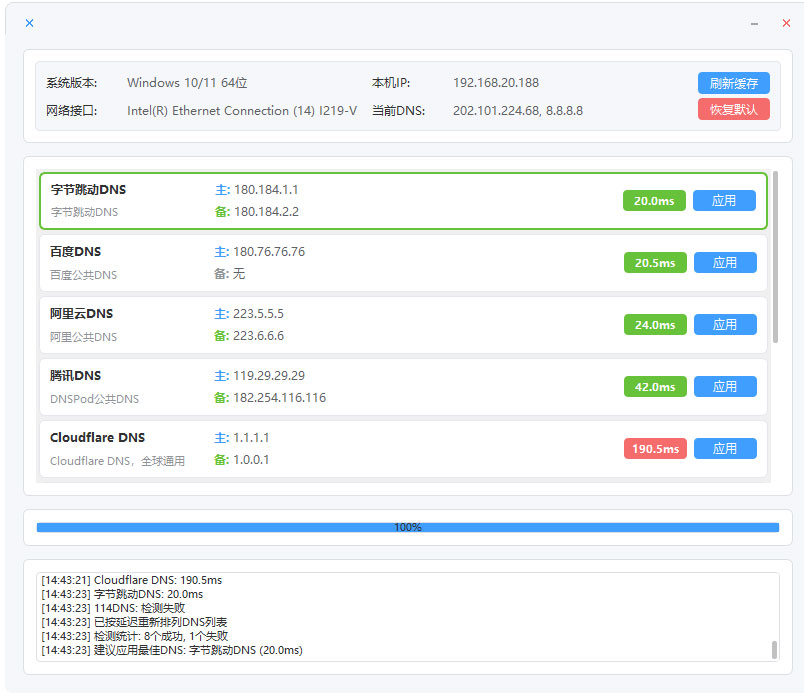Image resolution: width=804 pixels, height=697 pixels.
Task: Click the 本机IP label
Action: [x=391, y=83]
